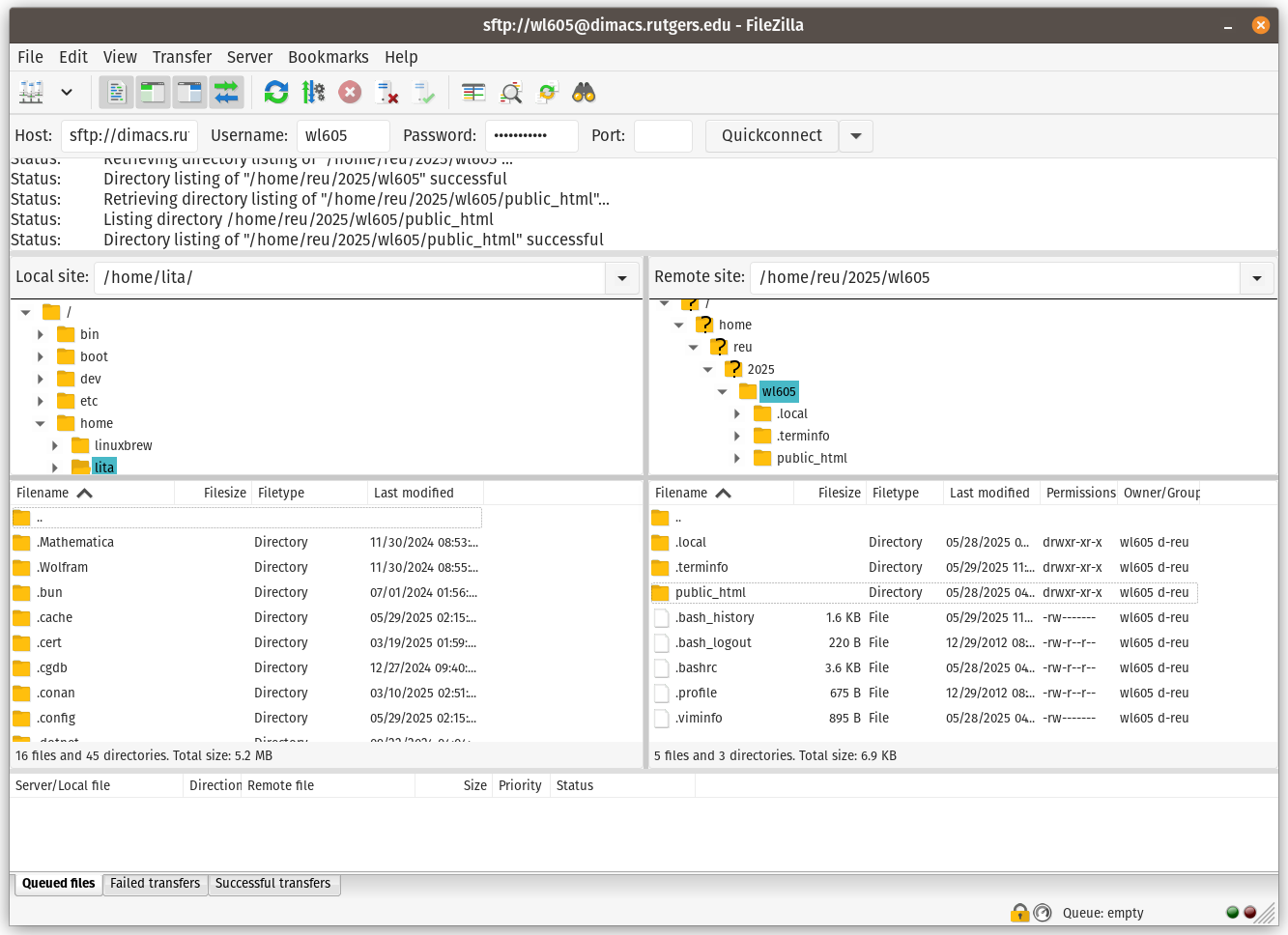Expand remote public_html tree node
This screenshot has height=935, width=1288.
click(737, 458)
